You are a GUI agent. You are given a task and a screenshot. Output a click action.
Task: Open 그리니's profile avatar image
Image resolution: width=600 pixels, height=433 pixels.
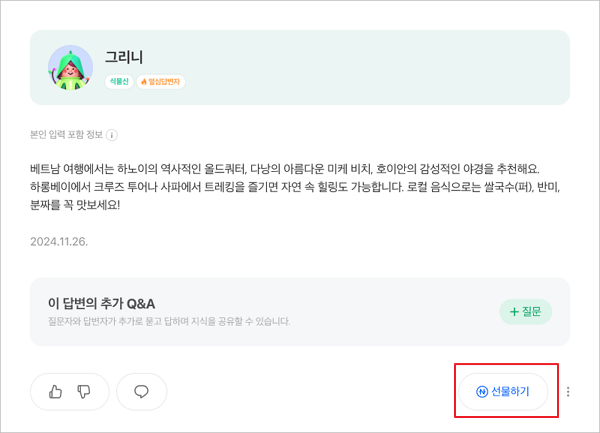click(70, 68)
